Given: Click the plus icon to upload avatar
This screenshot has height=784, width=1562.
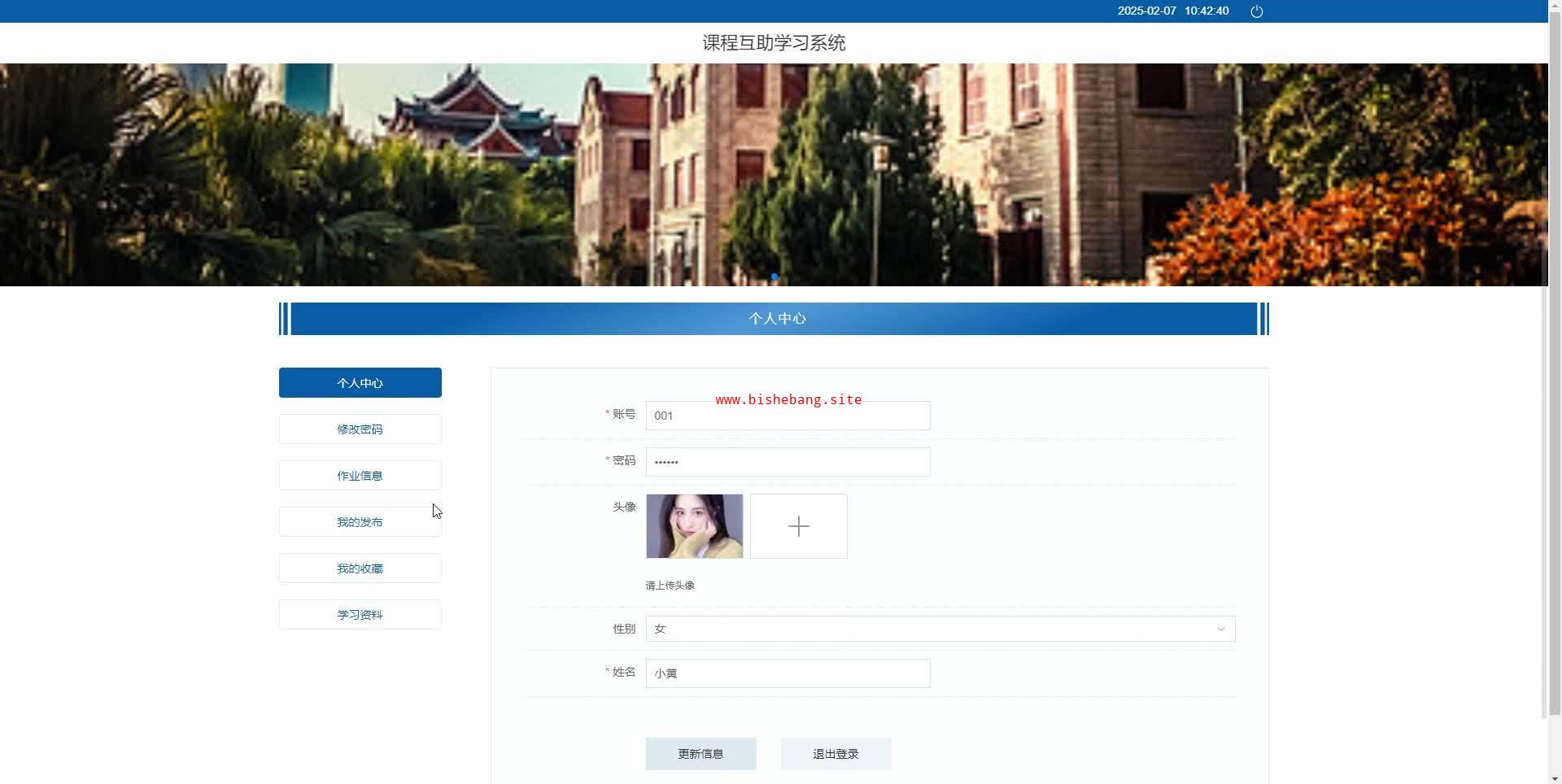Looking at the screenshot, I should [x=798, y=526].
